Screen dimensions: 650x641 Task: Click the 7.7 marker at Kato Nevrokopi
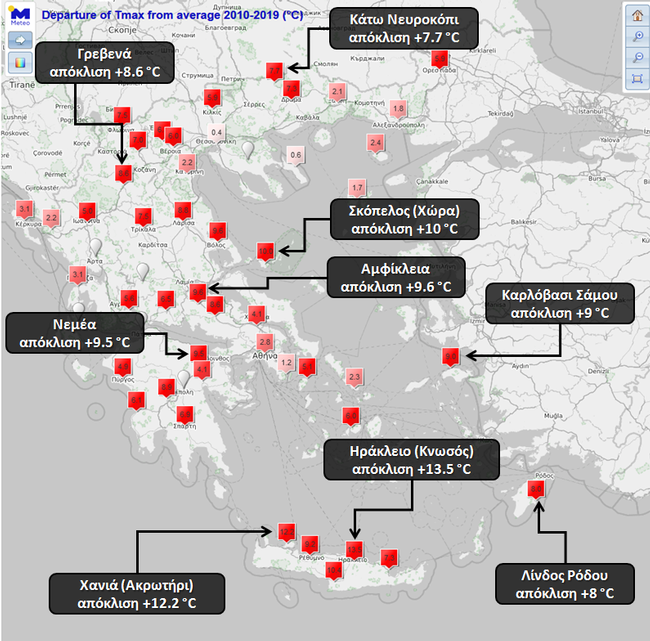click(275, 71)
